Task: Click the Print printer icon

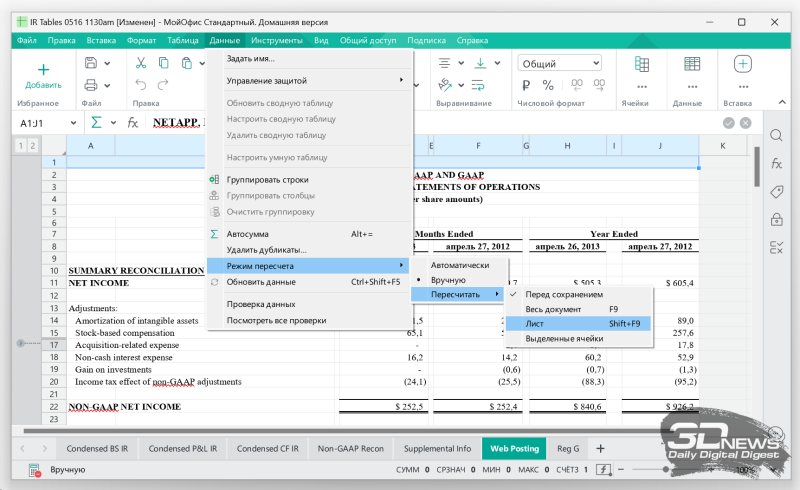Action: (91, 85)
